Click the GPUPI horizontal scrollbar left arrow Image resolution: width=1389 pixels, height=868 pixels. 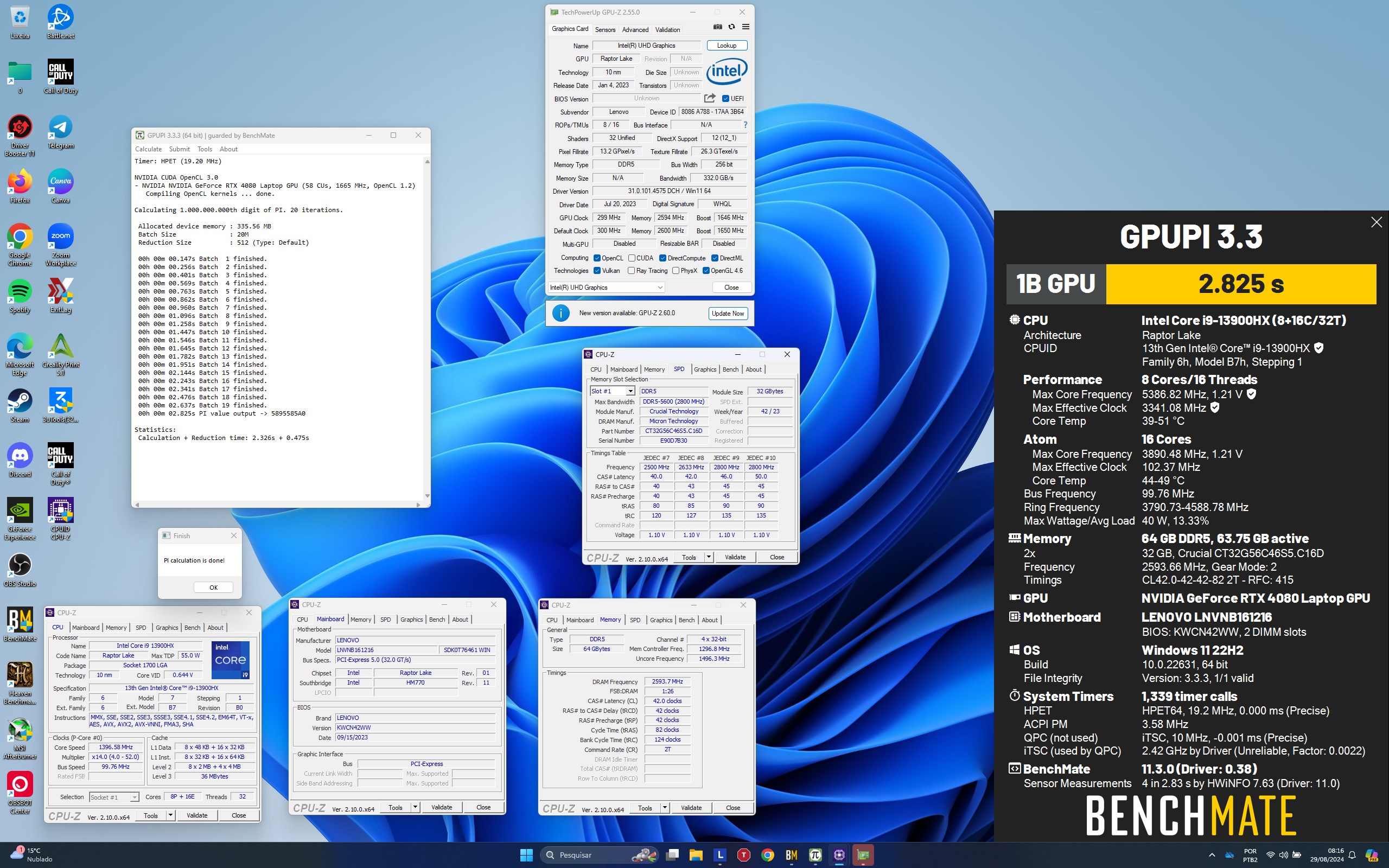click(137, 505)
